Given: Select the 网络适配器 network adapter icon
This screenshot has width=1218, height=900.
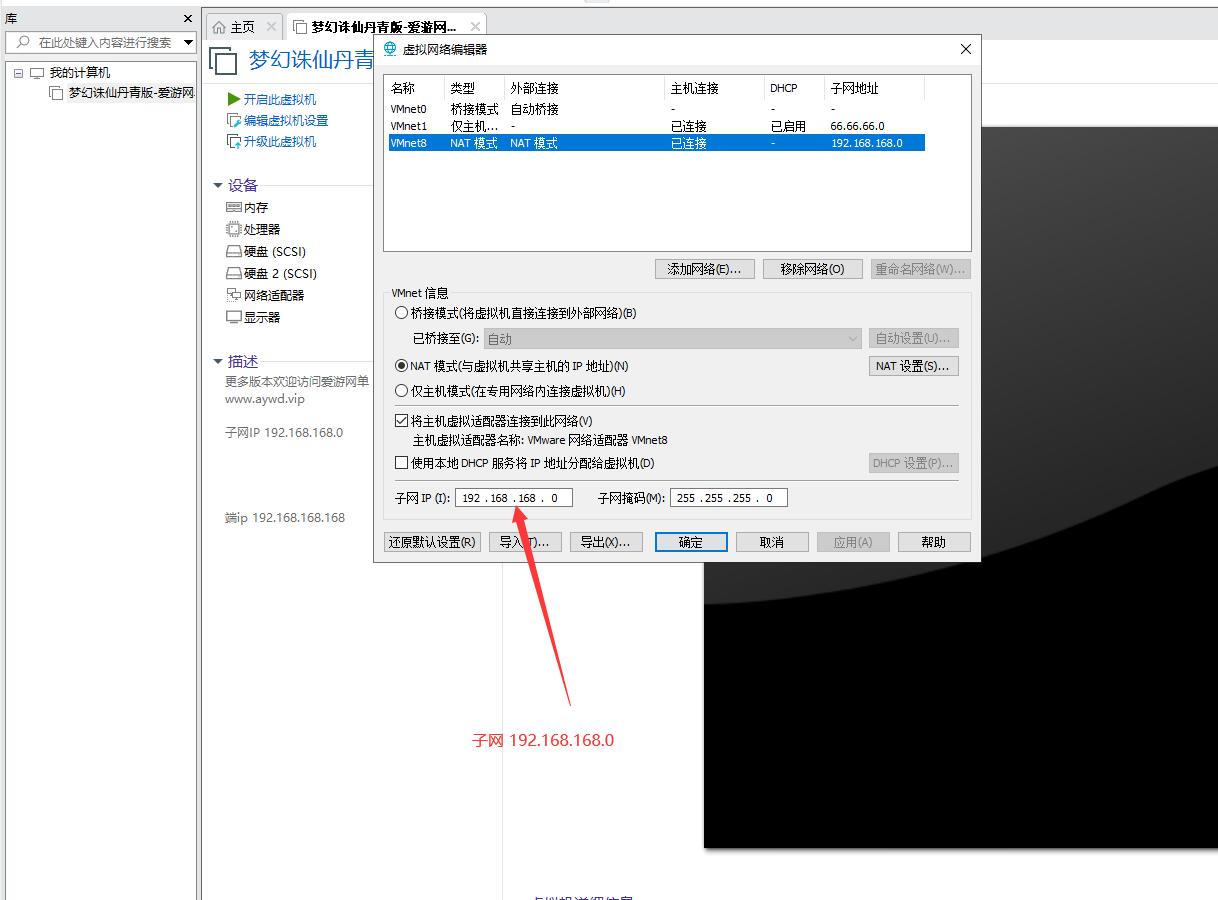Looking at the screenshot, I should coord(234,295).
